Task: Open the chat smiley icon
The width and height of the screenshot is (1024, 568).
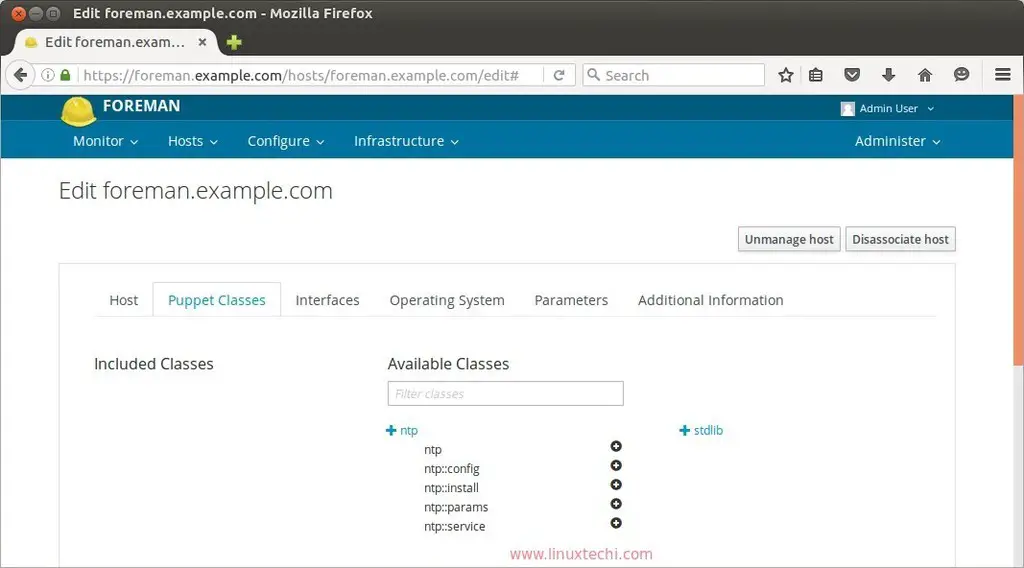Action: pos(961,74)
